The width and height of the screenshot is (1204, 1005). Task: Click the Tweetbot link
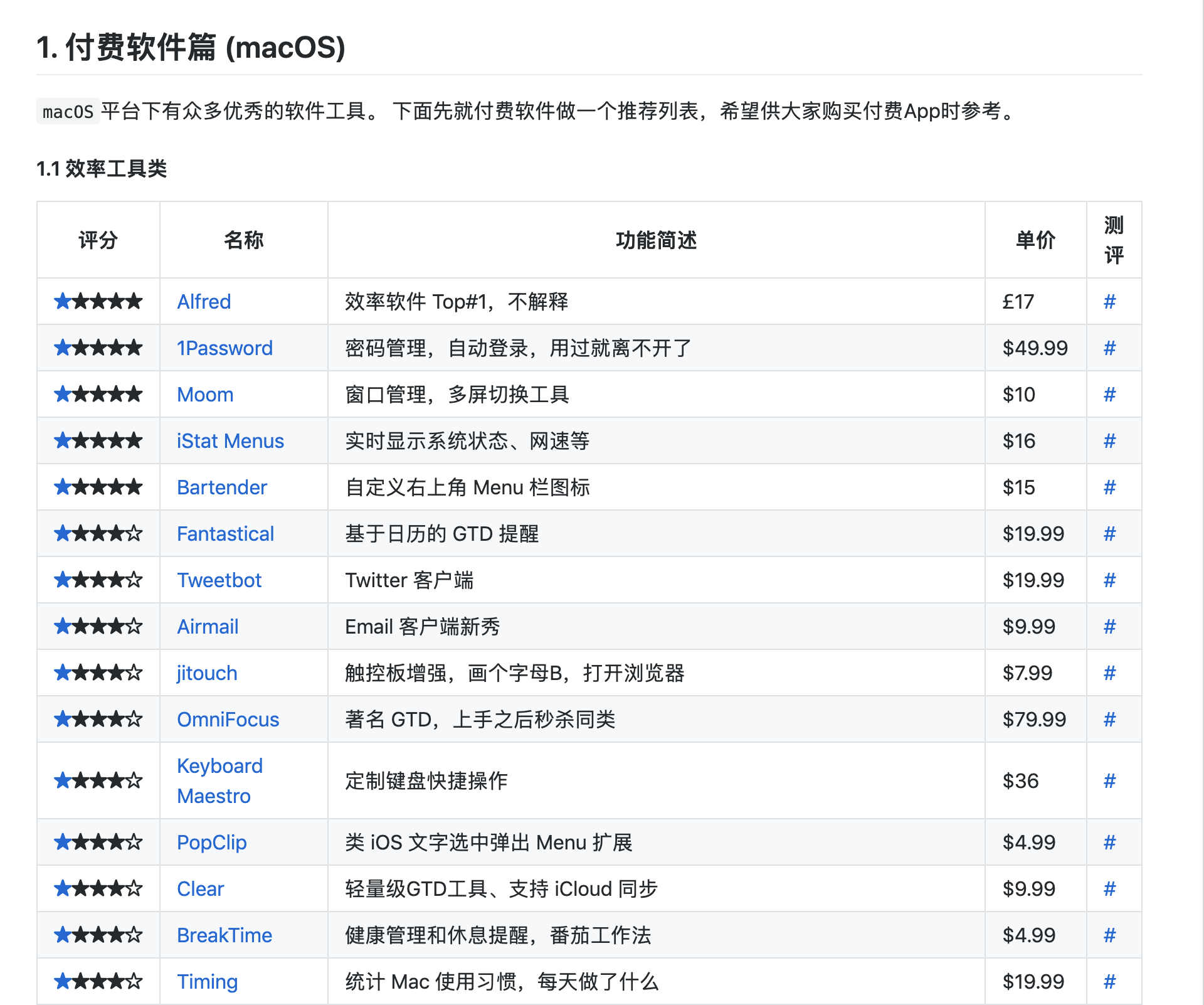219,580
